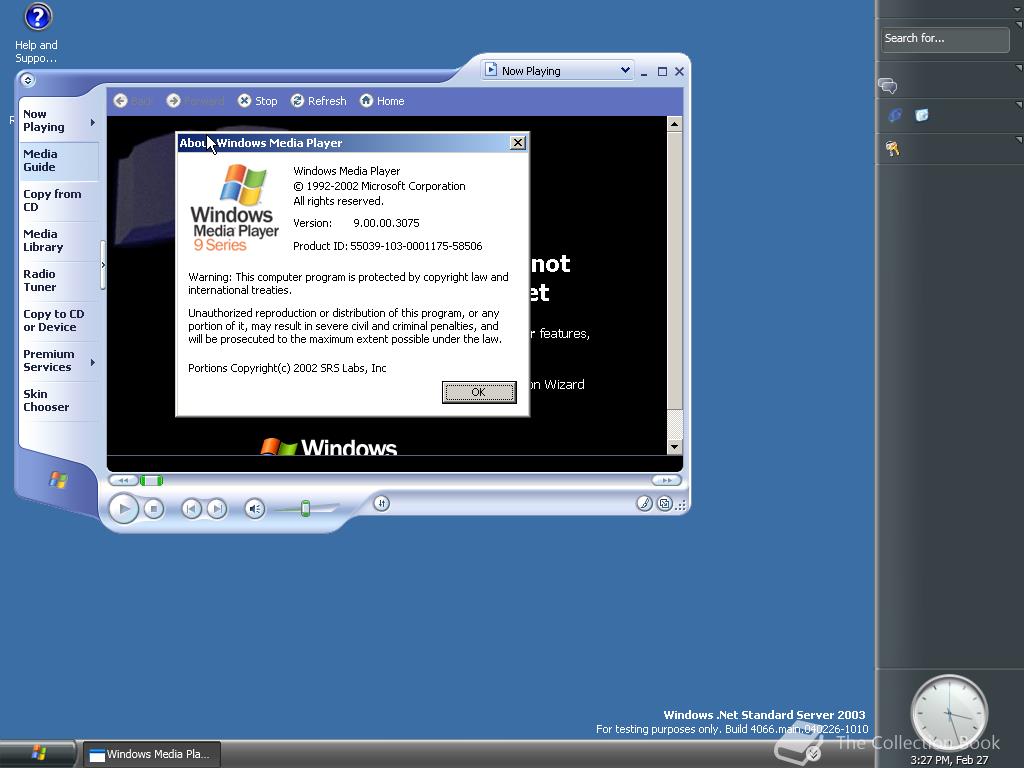Image resolution: width=1024 pixels, height=768 pixels.
Task: Click the vertical scrollbar track in content pane
Action: pyautogui.click(x=675, y=424)
